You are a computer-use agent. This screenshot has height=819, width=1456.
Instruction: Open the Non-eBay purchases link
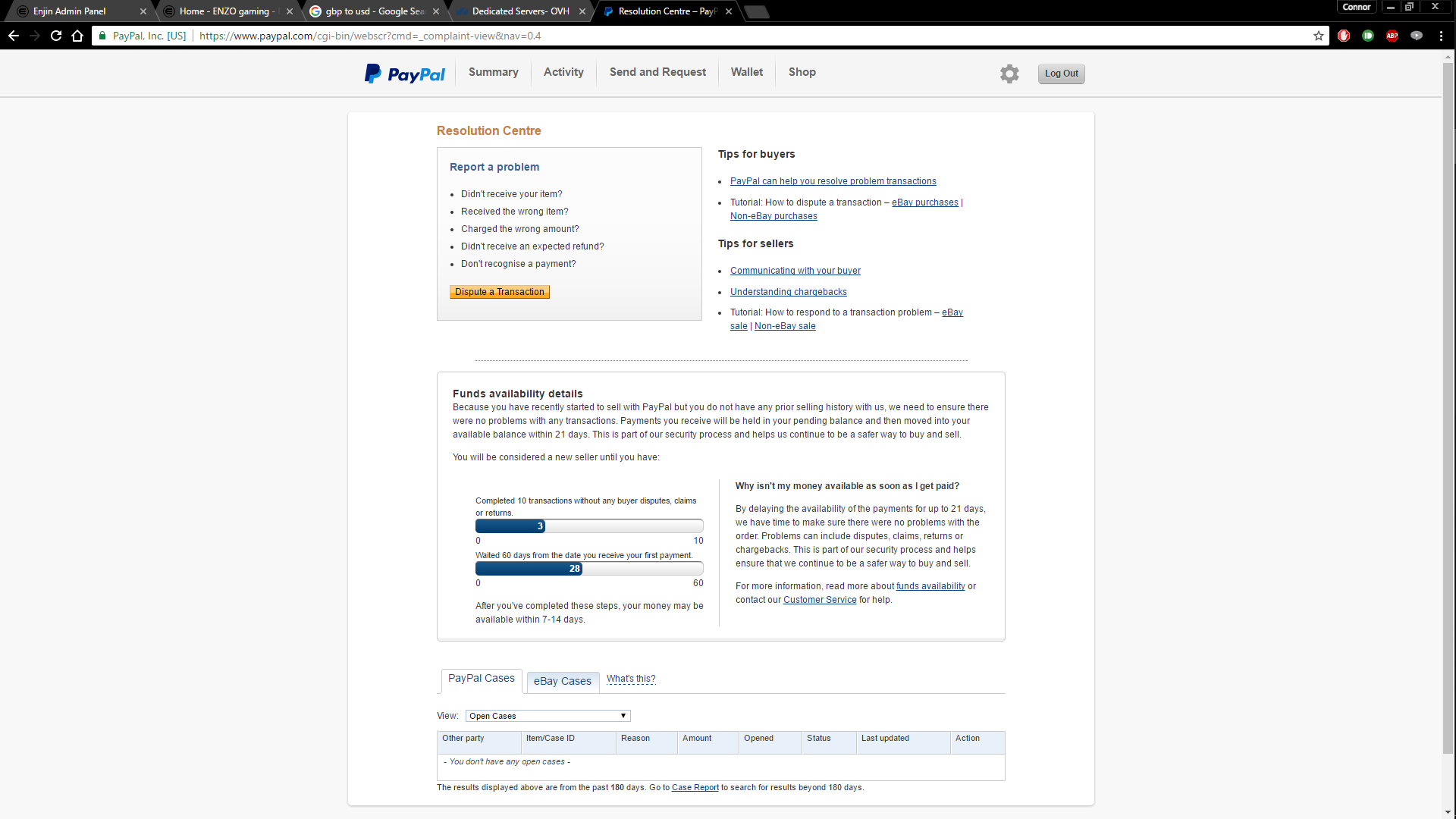773,216
